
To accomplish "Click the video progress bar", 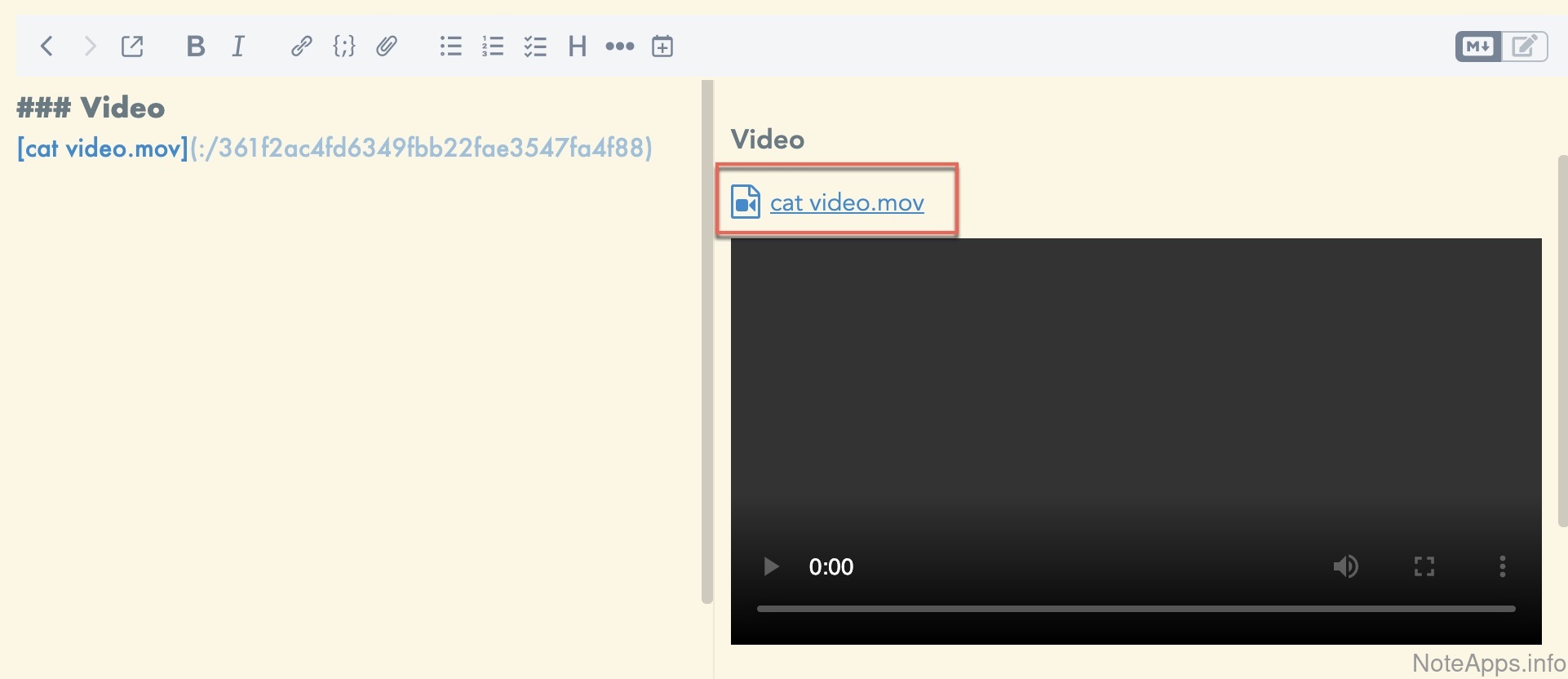I will point(1136,609).
